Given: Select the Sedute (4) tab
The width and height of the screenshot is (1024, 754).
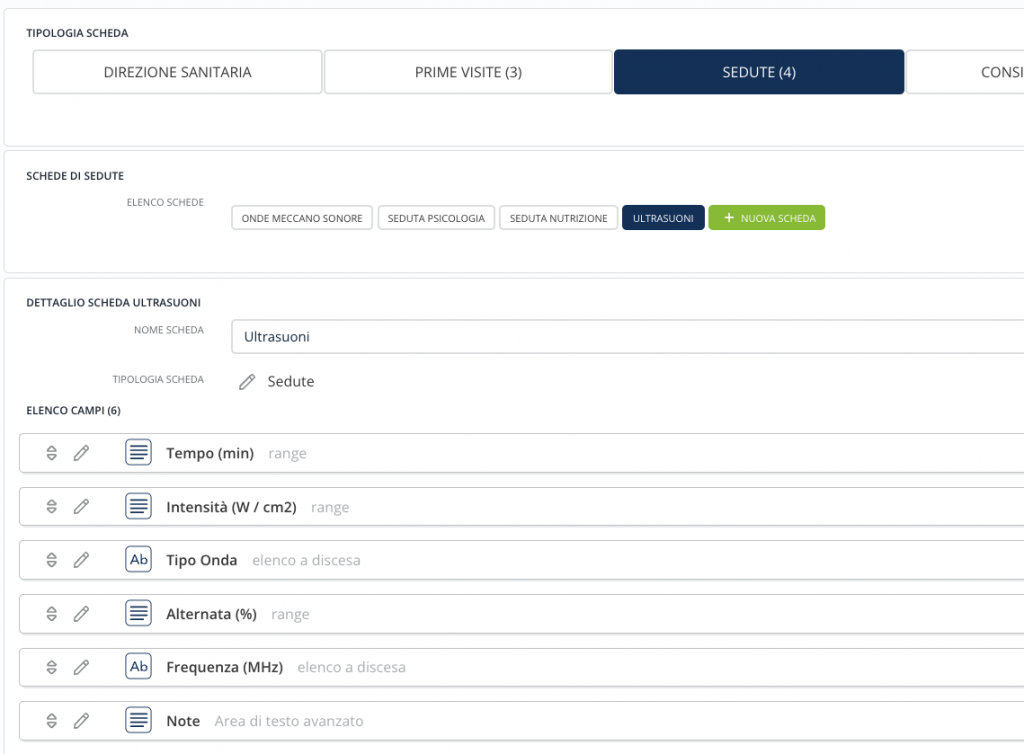Looking at the screenshot, I should point(759,72).
